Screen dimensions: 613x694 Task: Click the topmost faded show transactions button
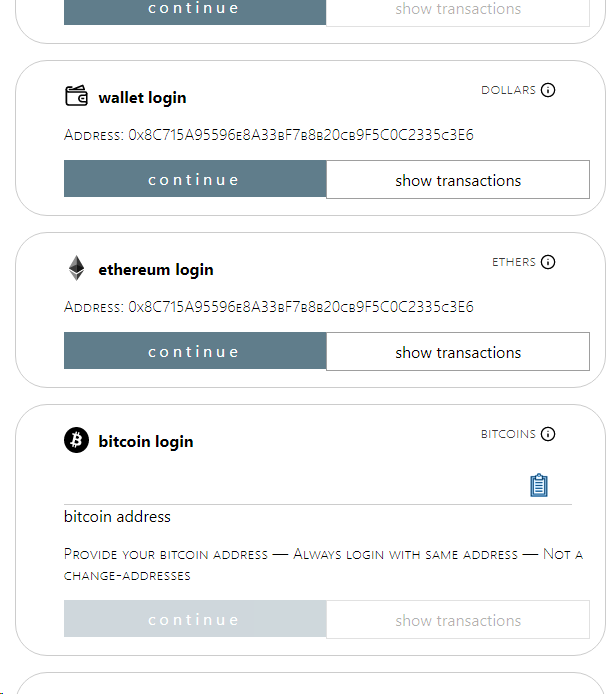click(x=458, y=11)
